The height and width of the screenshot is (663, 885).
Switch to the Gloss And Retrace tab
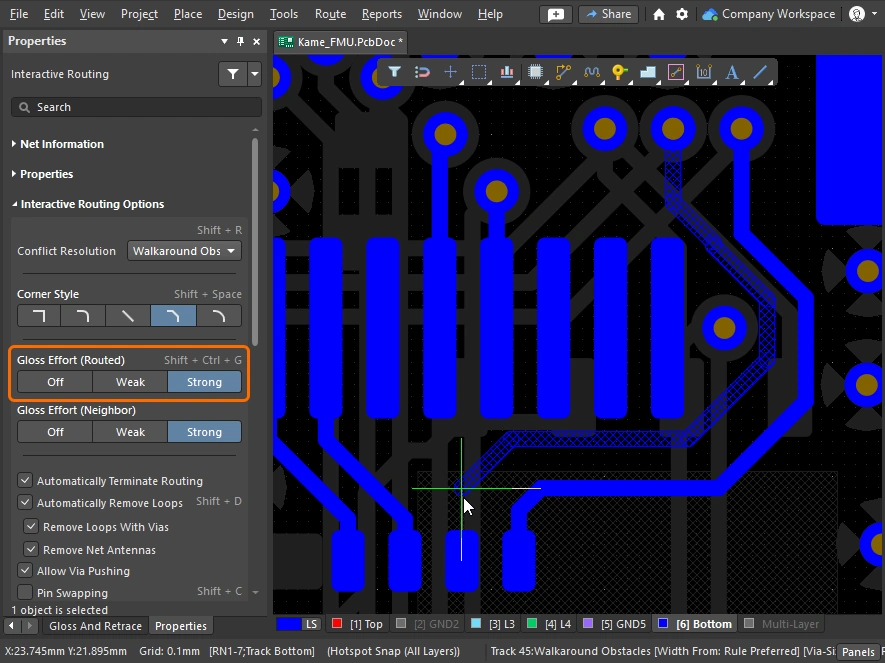pyautogui.click(x=95, y=626)
